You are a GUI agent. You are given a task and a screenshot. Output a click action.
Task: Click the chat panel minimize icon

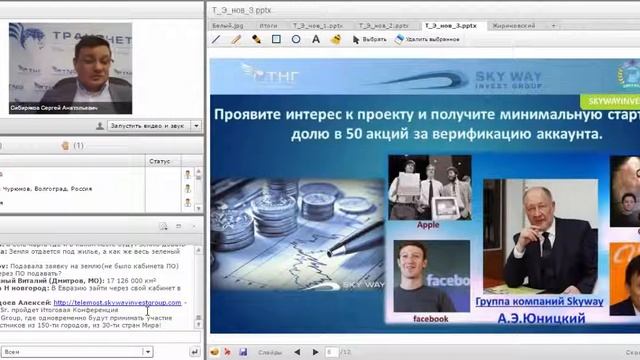tap(178, 226)
